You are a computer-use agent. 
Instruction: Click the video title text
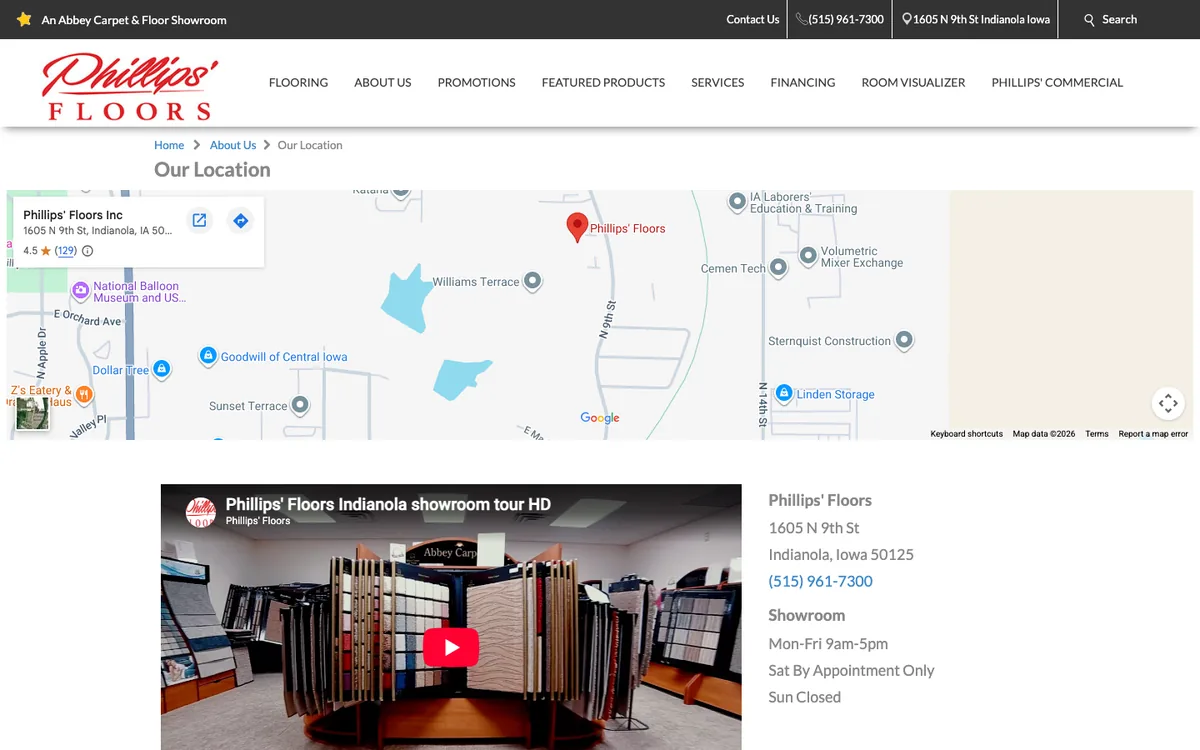pos(388,504)
